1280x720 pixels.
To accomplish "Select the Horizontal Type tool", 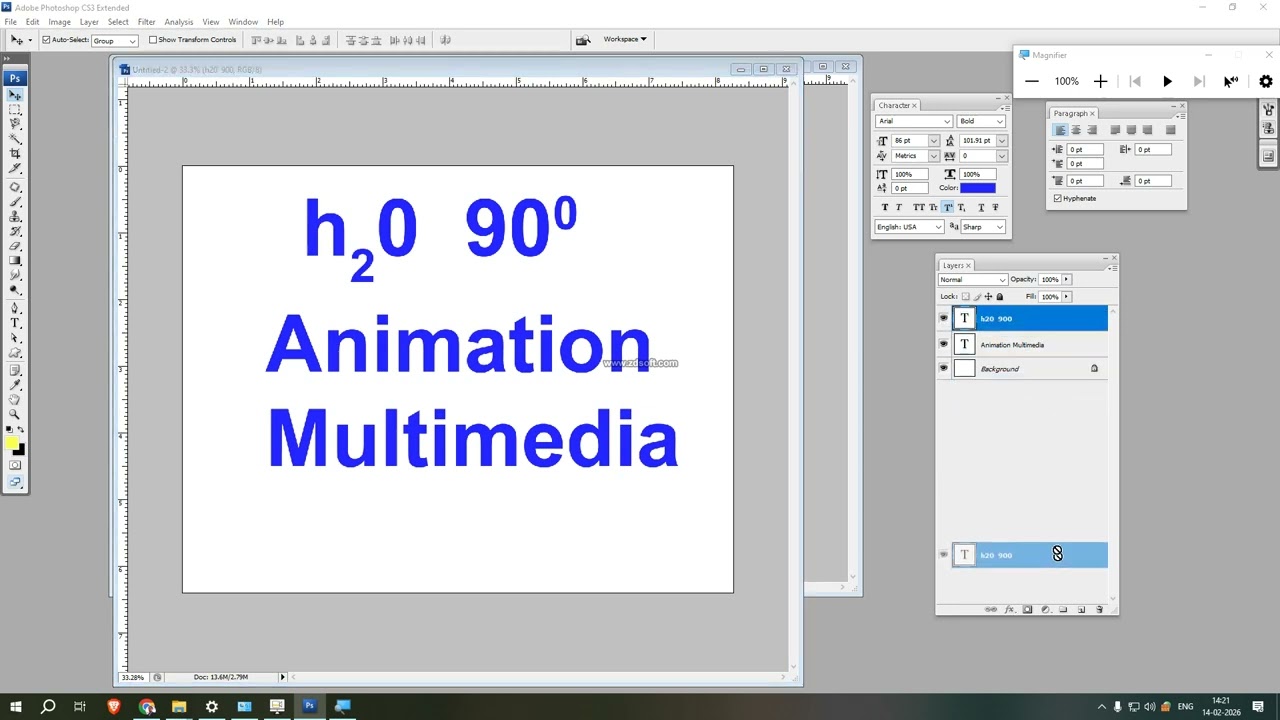I will click(x=15, y=323).
